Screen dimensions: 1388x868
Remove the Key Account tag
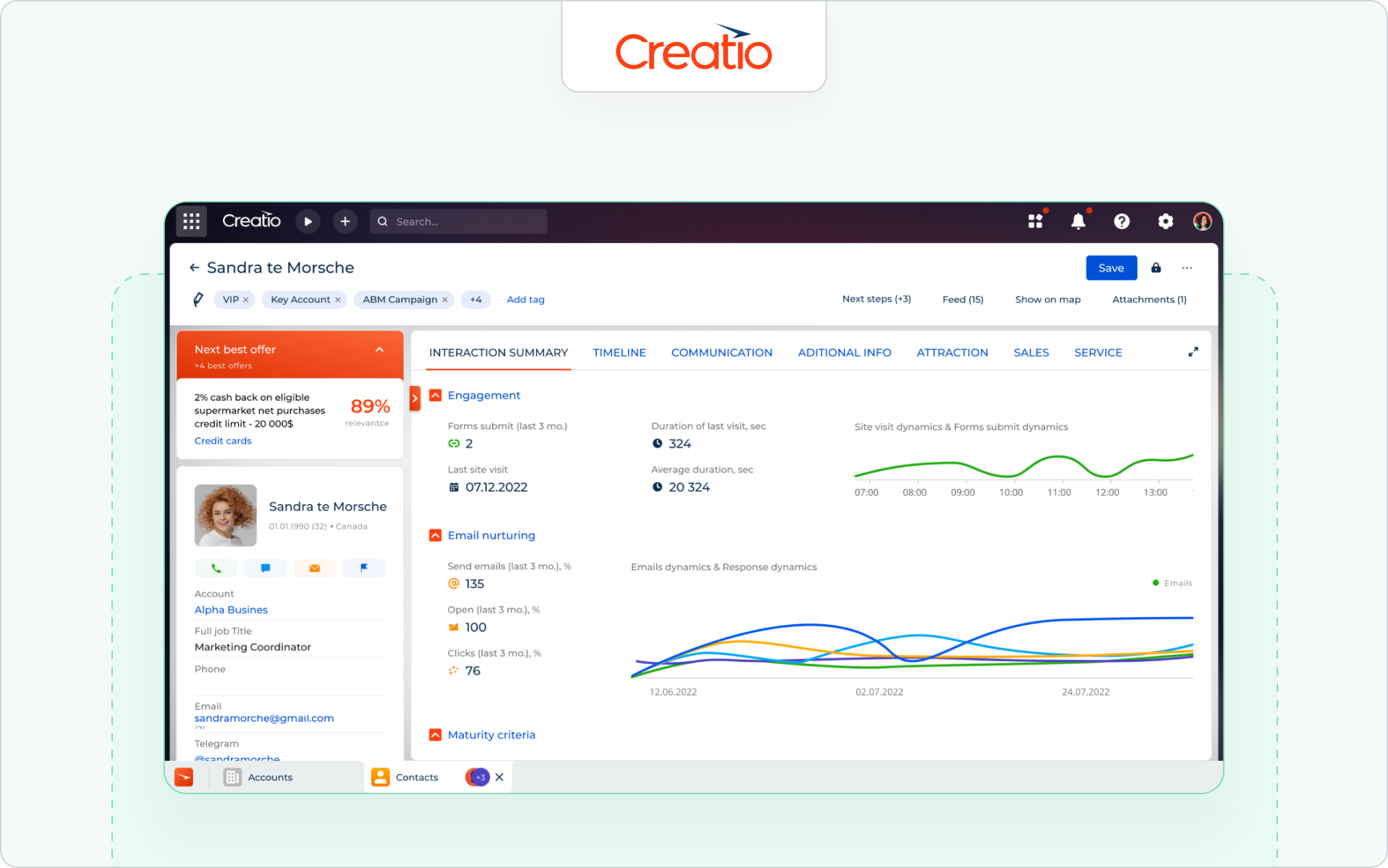(338, 300)
